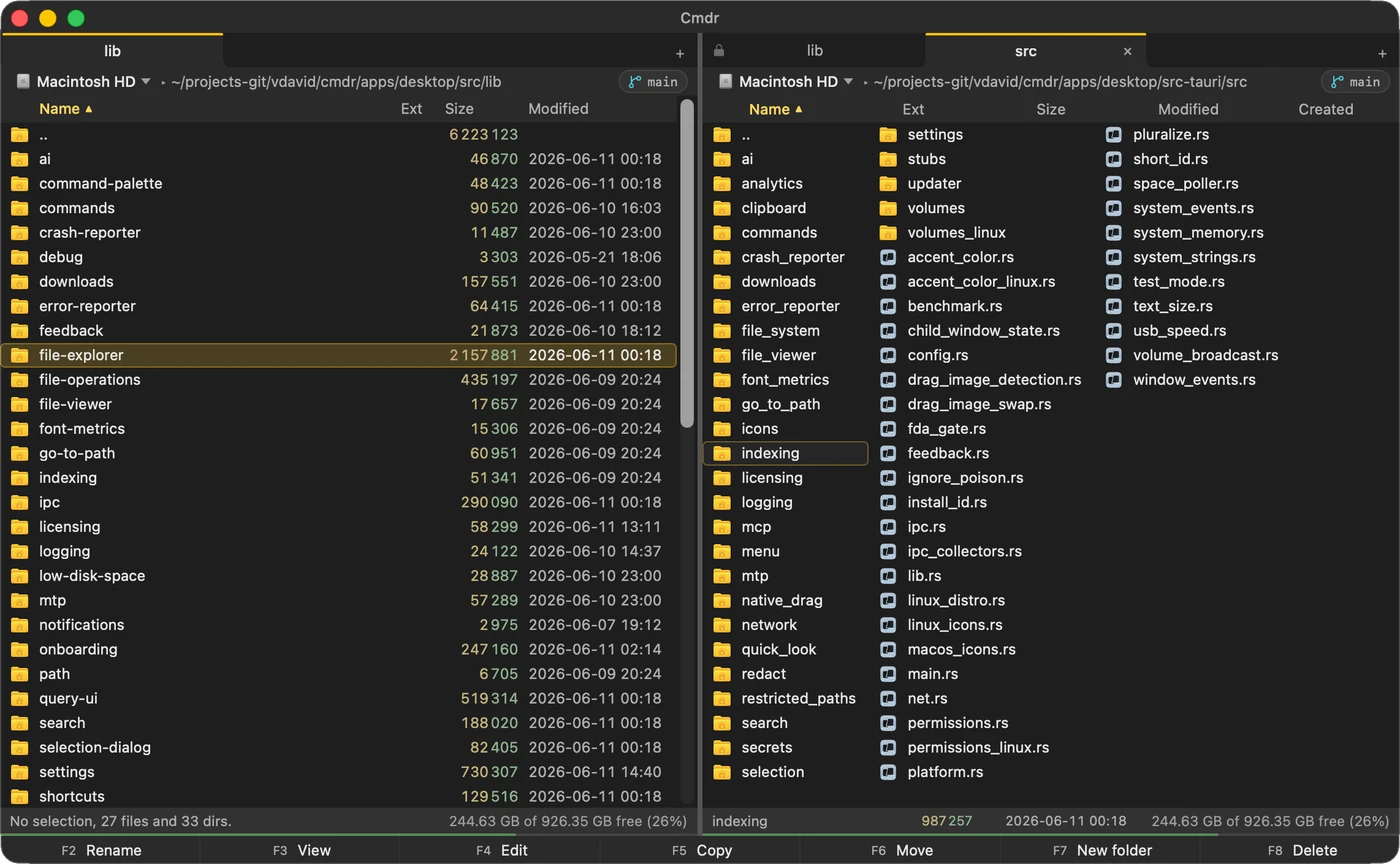Click the parent folder icon in right pane

point(722,134)
